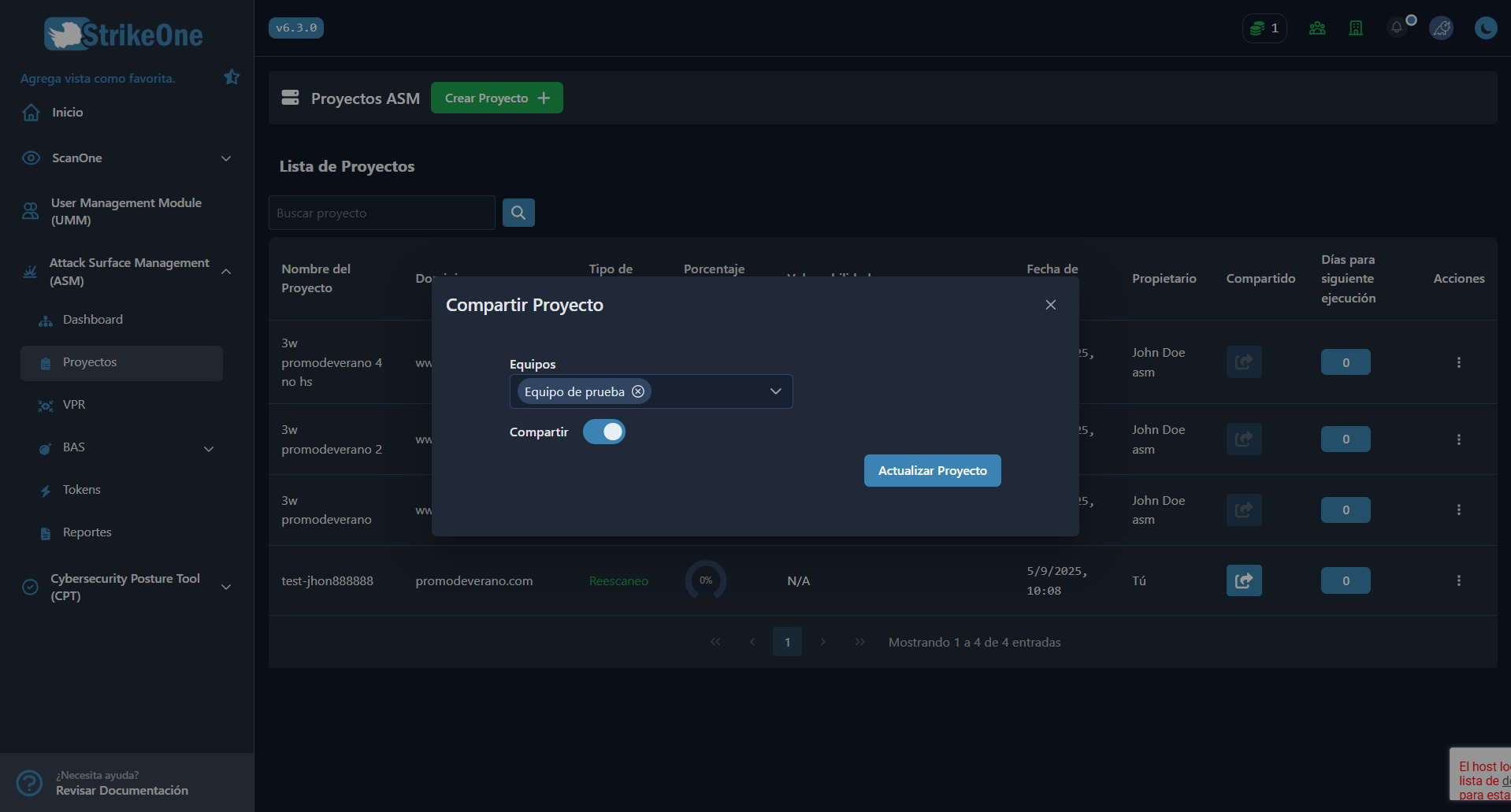Viewport: 1511px width, 812px height.
Task: Open Reportes page
Action: [87, 532]
